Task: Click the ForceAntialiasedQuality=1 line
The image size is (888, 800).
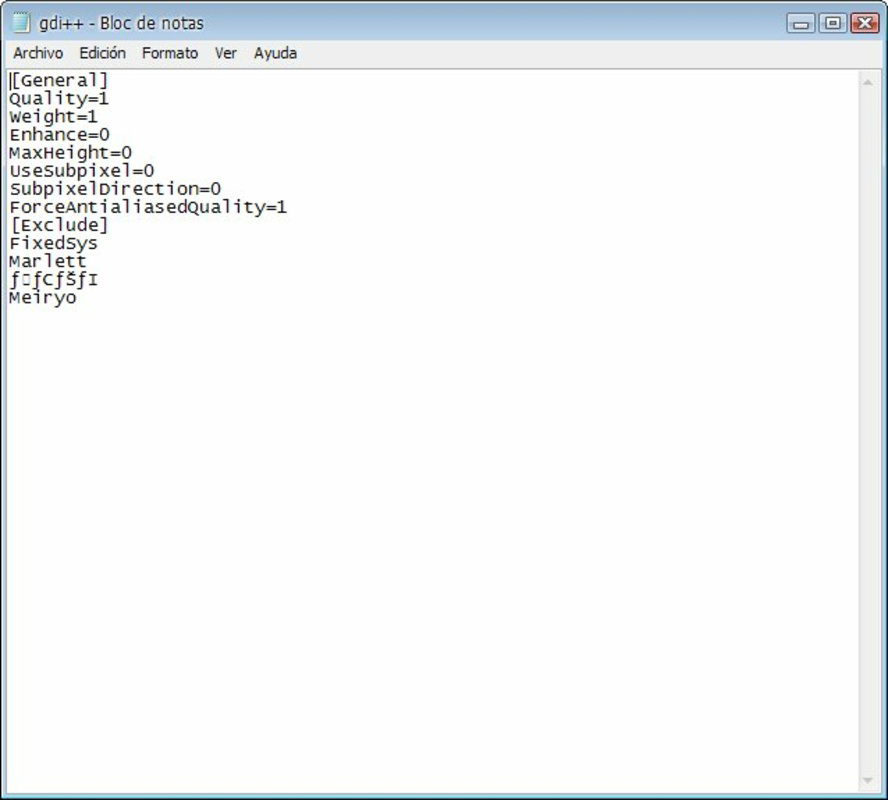Action: click(x=148, y=207)
